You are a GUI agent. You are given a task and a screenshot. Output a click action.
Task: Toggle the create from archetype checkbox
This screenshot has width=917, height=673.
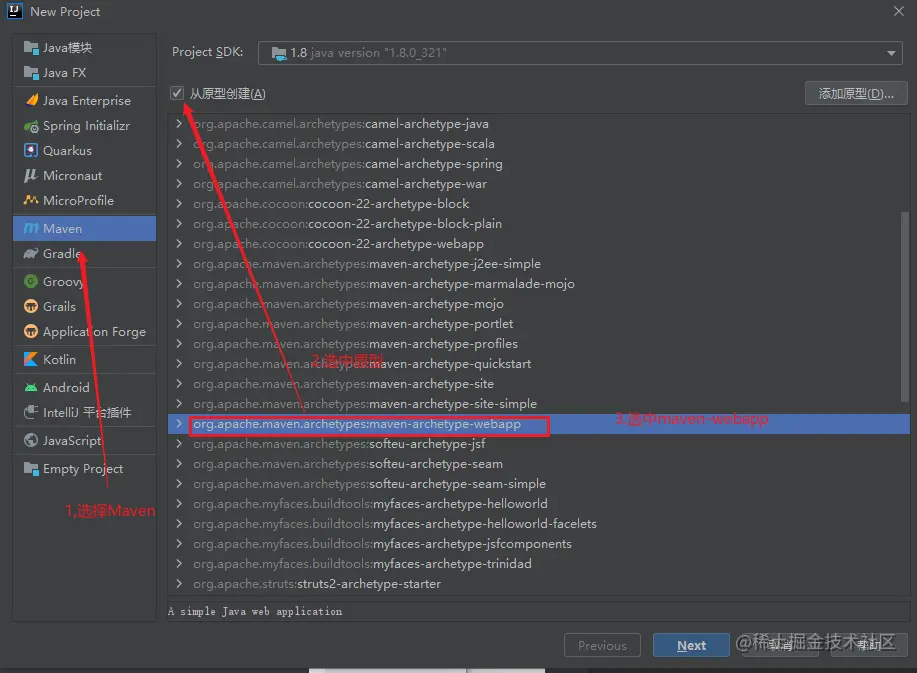(177, 93)
